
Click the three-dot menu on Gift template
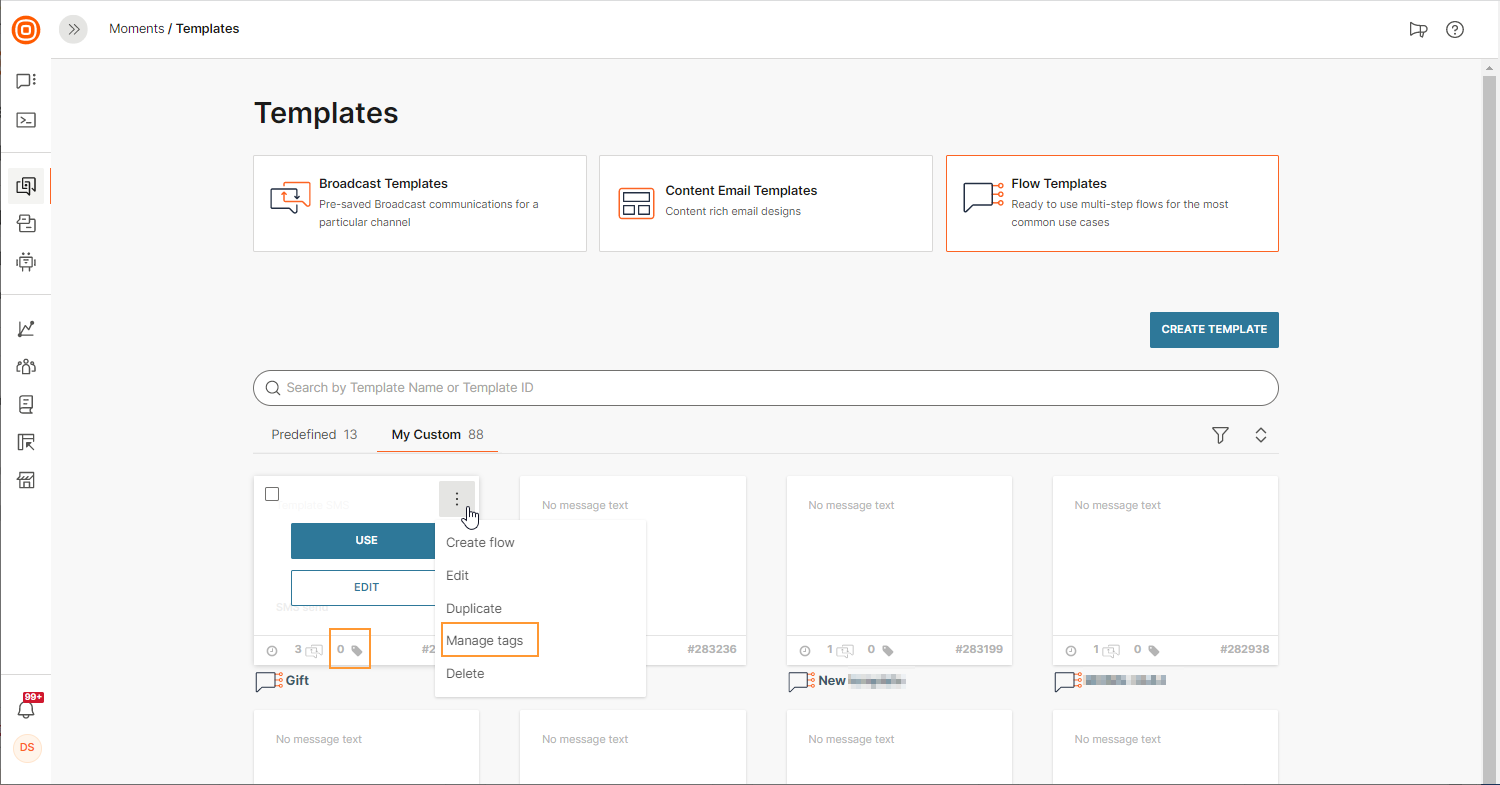click(457, 498)
